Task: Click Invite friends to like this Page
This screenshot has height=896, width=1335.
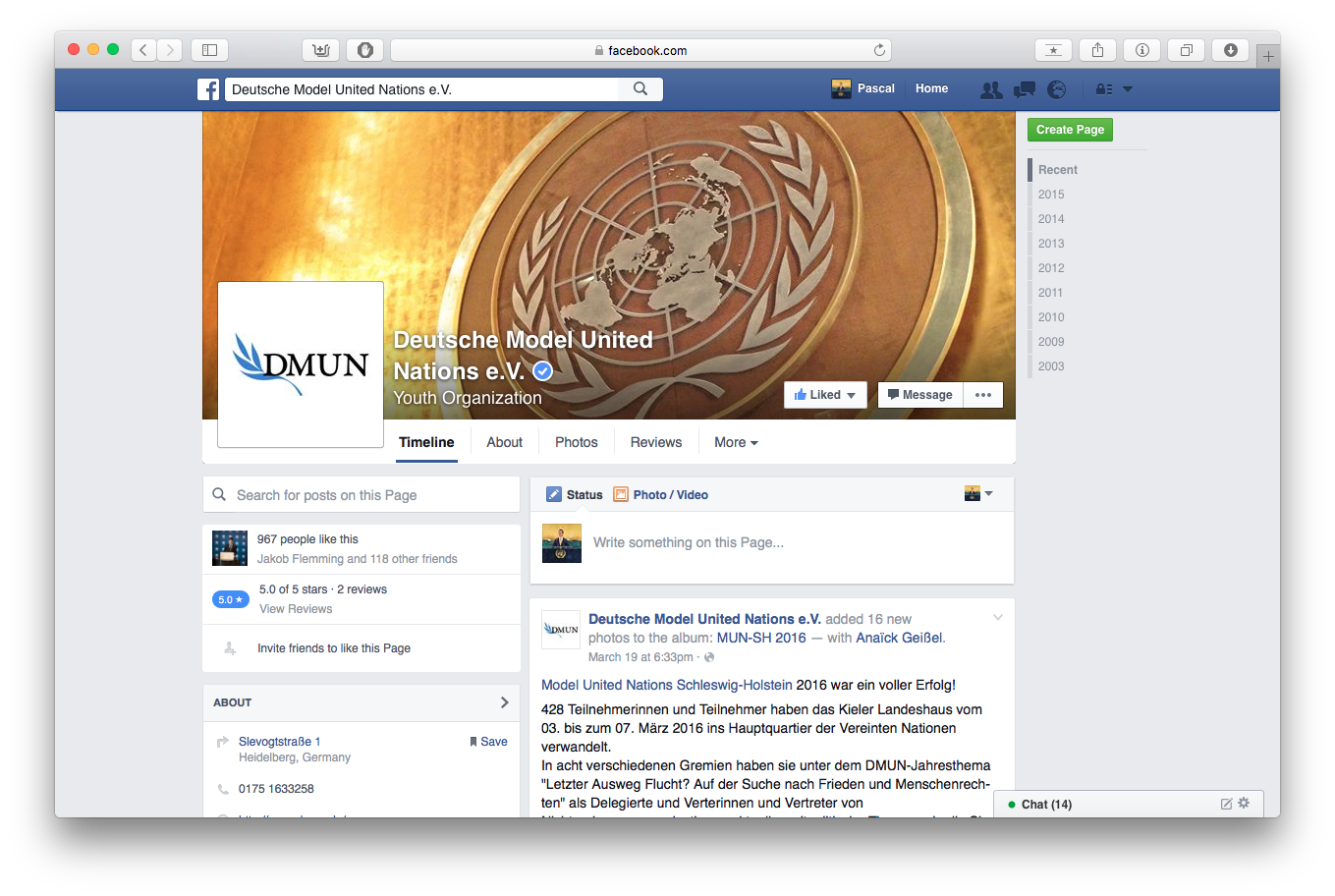Action: (x=334, y=648)
